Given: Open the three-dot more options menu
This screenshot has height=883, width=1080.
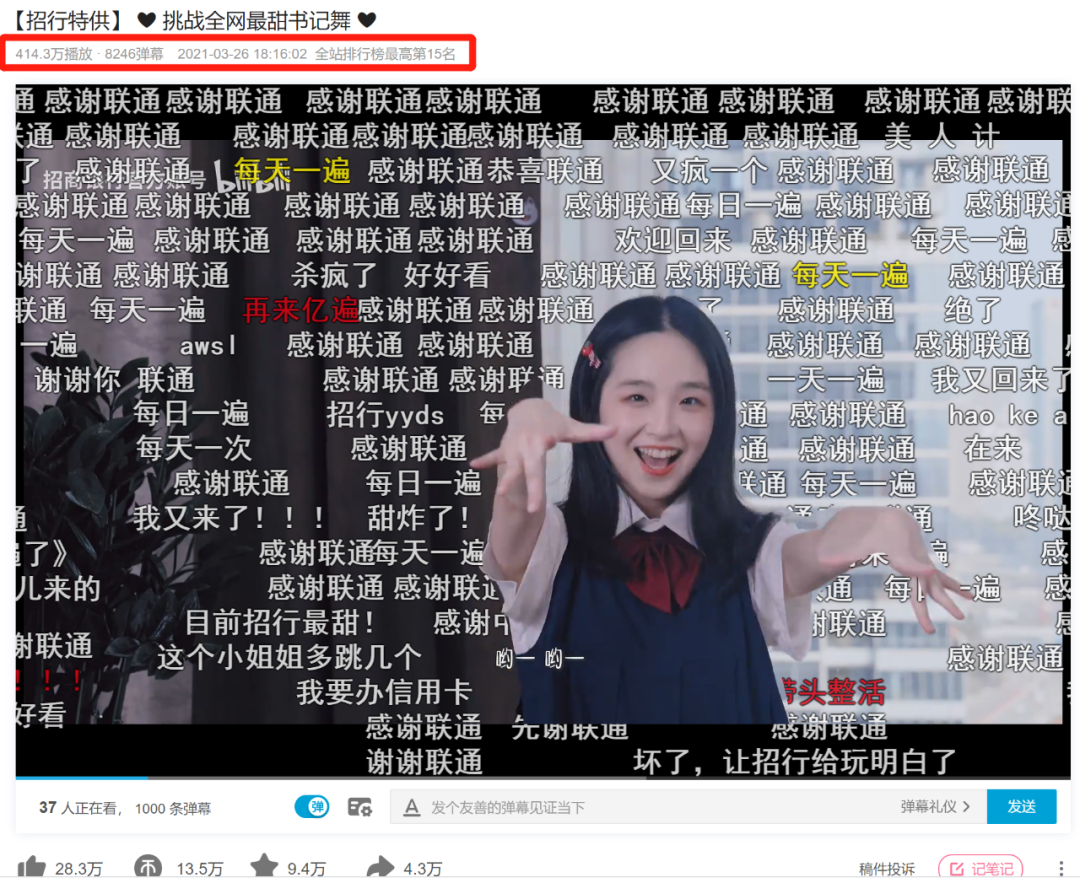Looking at the screenshot, I should click(x=1061, y=868).
